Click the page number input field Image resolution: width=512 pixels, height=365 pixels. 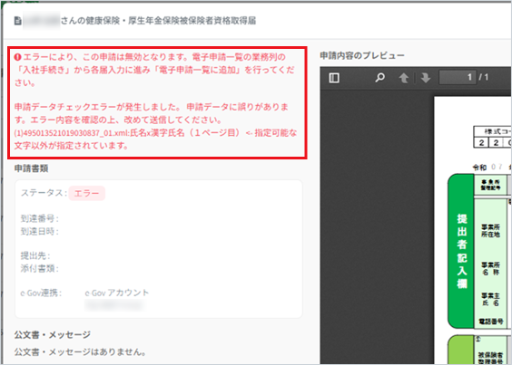click(457, 77)
